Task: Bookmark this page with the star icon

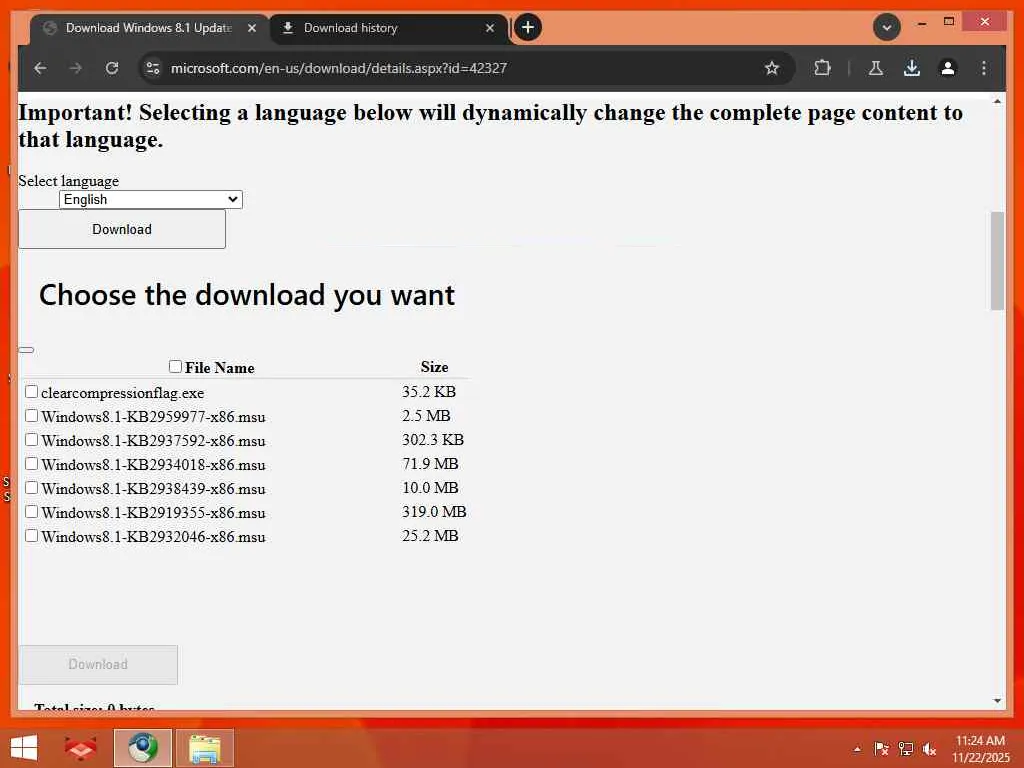Action: [771, 68]
